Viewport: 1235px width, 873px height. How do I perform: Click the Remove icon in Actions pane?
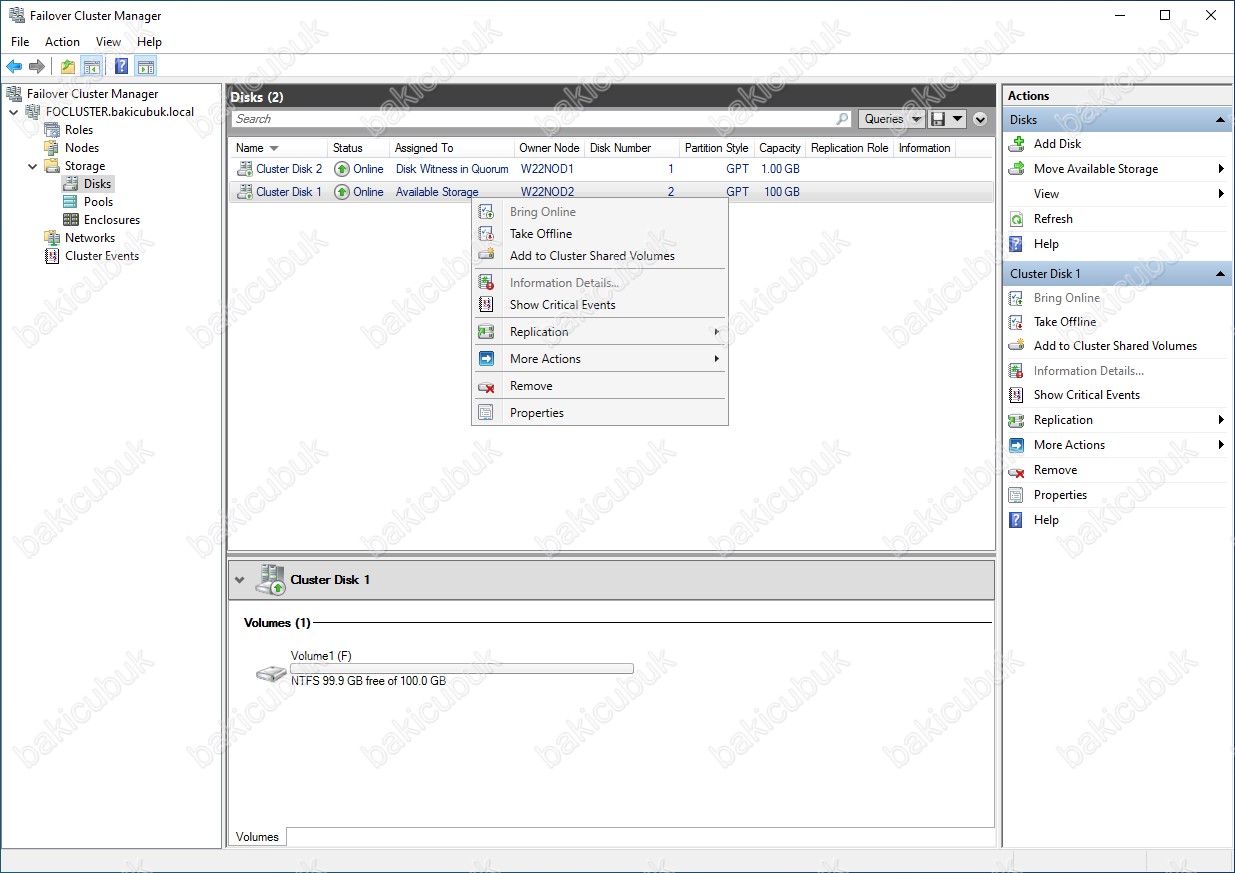[x=1016, y=470]
